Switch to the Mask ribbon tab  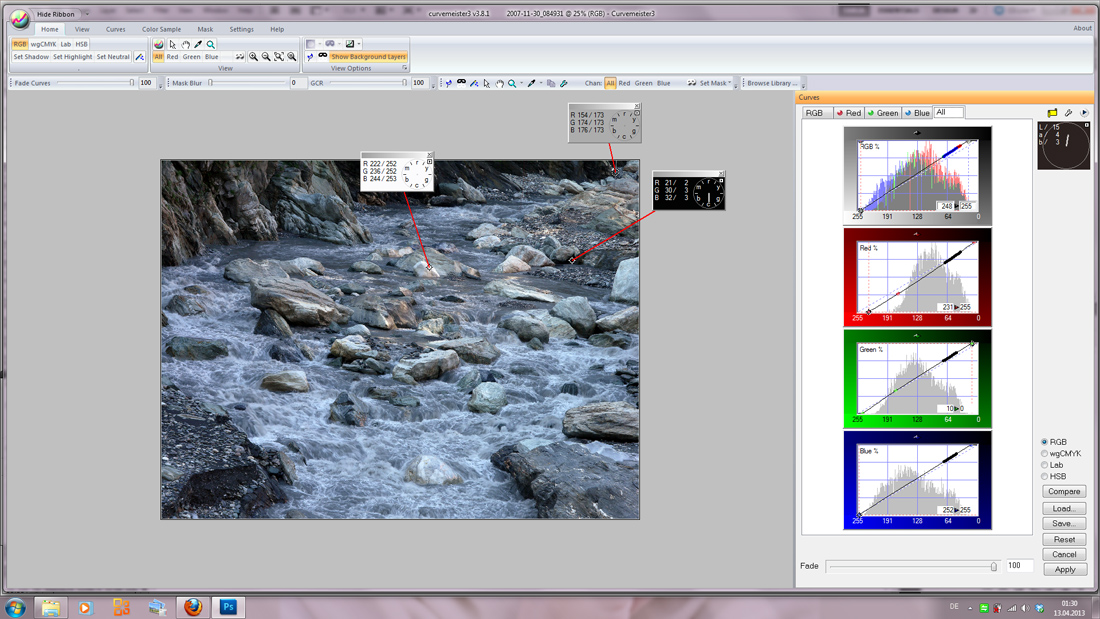click(206, 29)
